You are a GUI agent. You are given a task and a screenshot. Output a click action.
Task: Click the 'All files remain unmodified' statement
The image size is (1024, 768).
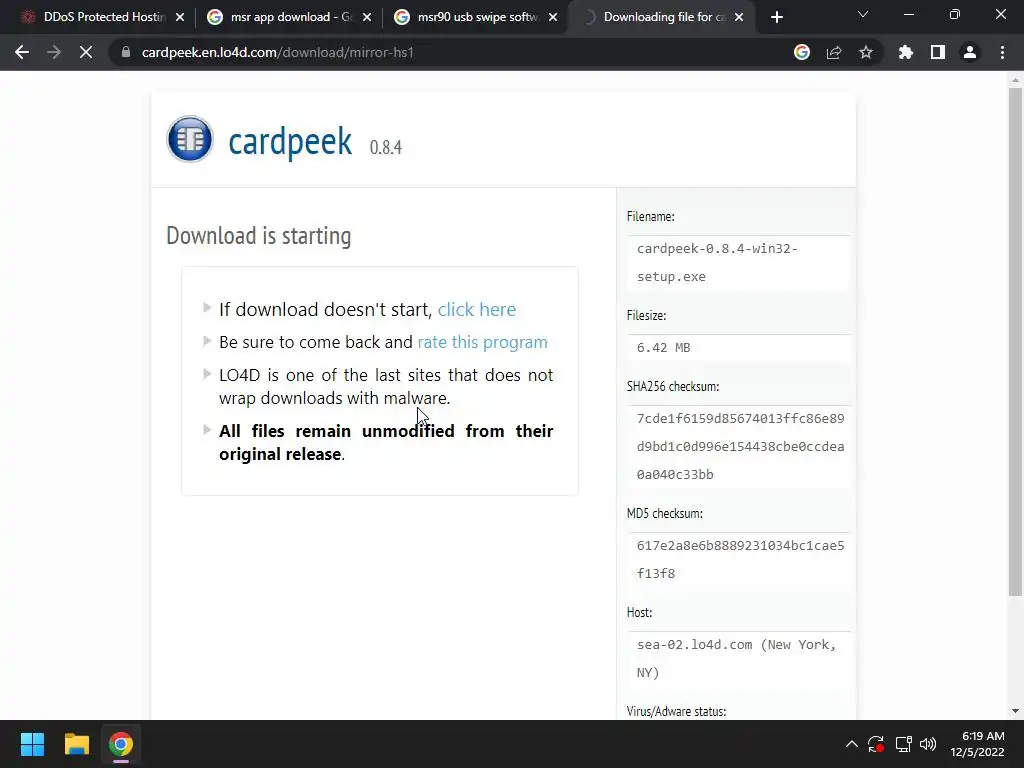point(386,443)
